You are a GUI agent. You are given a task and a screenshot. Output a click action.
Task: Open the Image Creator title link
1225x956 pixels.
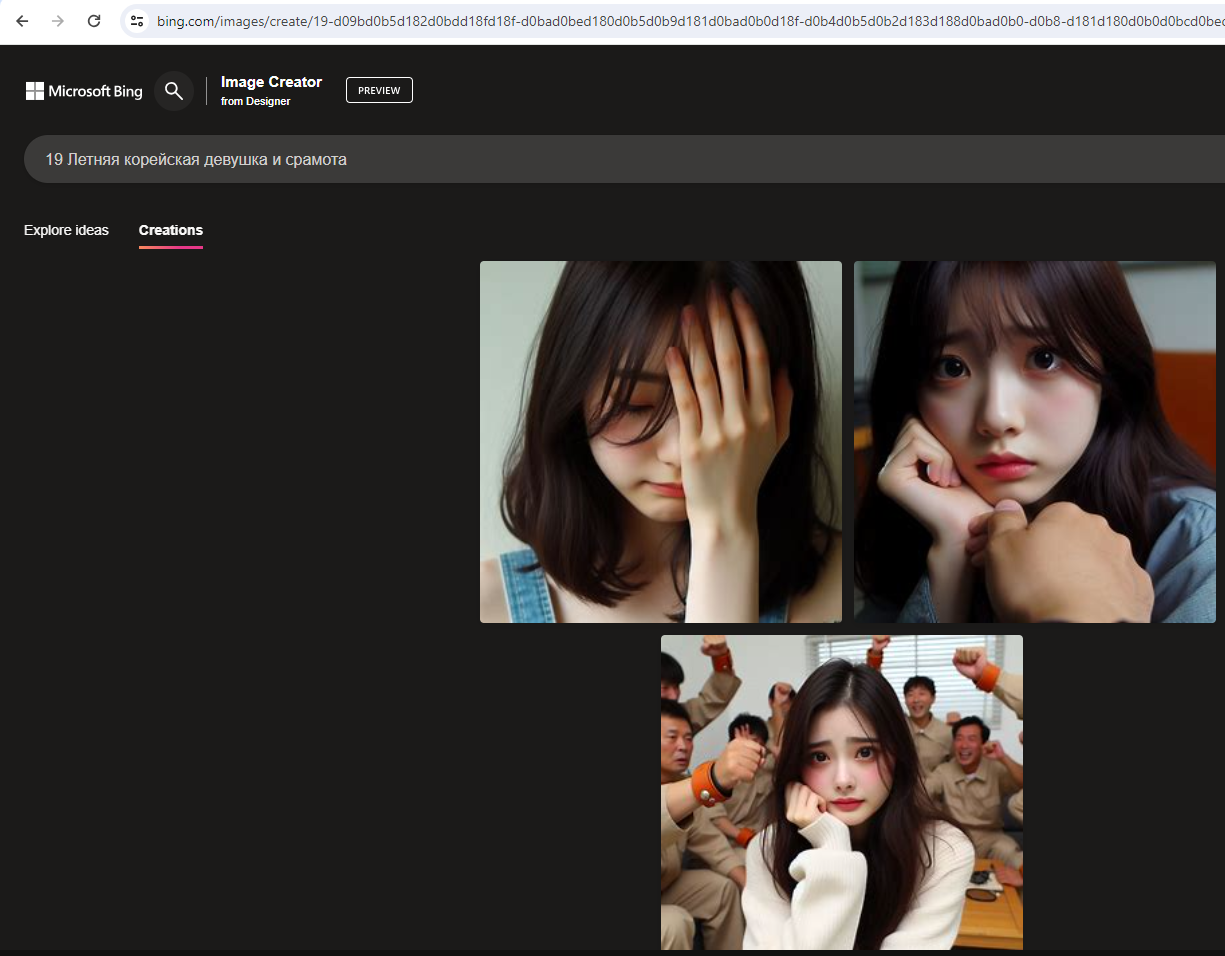[x=271, y=82]
